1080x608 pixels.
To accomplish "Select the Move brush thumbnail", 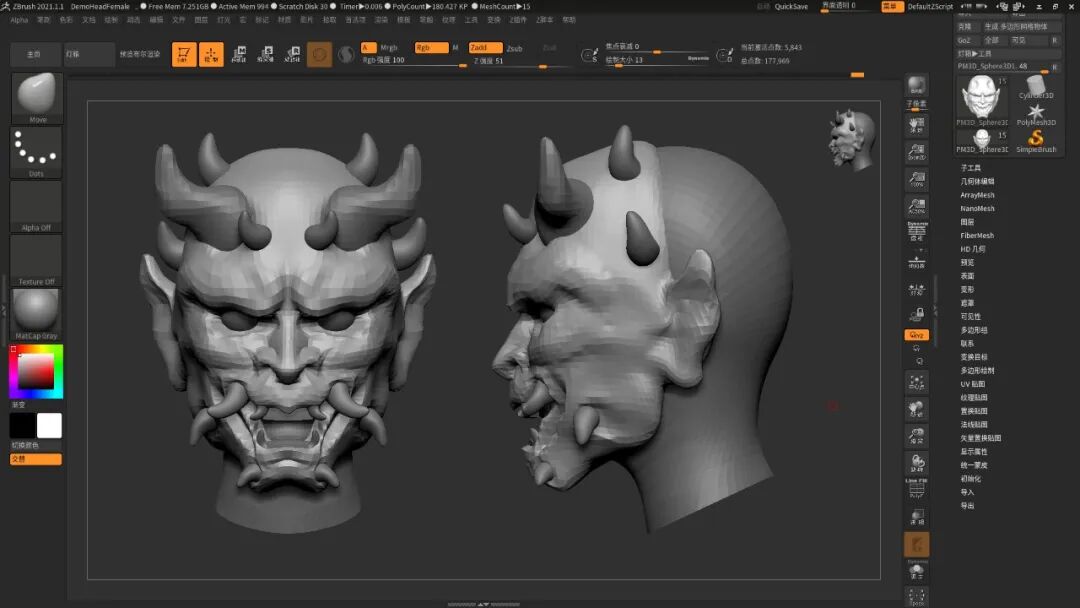I will pyautogui.click(x=37, y=96).
